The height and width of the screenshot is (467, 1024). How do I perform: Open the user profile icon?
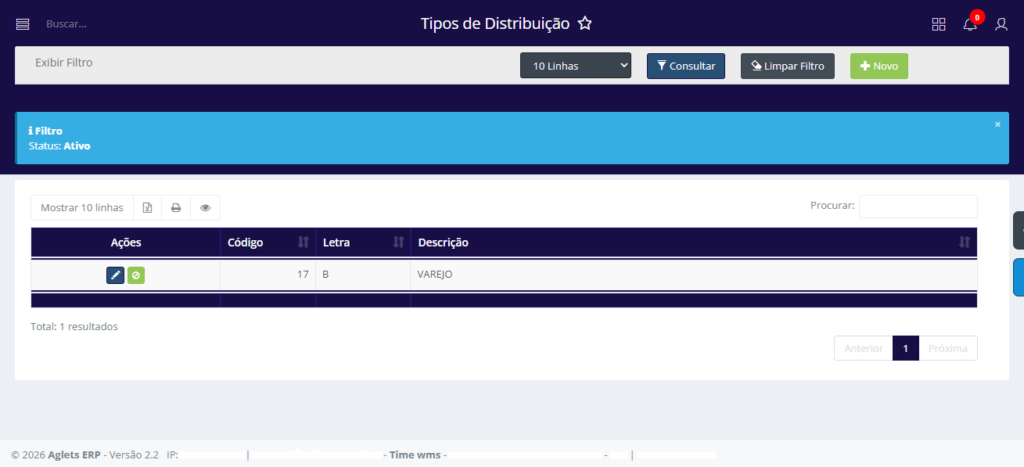[x=1001, y=24]
